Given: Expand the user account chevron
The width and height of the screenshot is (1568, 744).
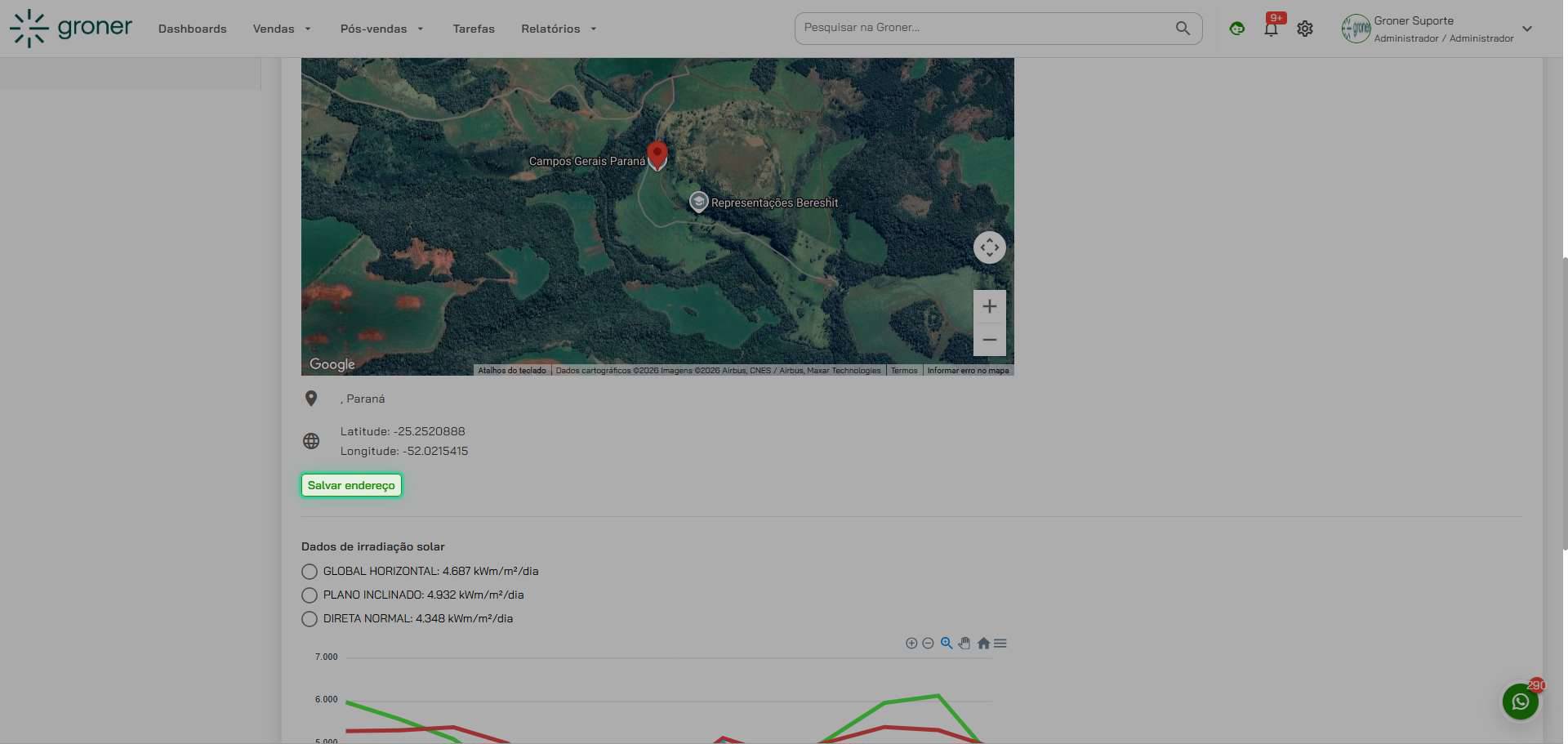Looking at the screenshot, I should [1527, 29].
